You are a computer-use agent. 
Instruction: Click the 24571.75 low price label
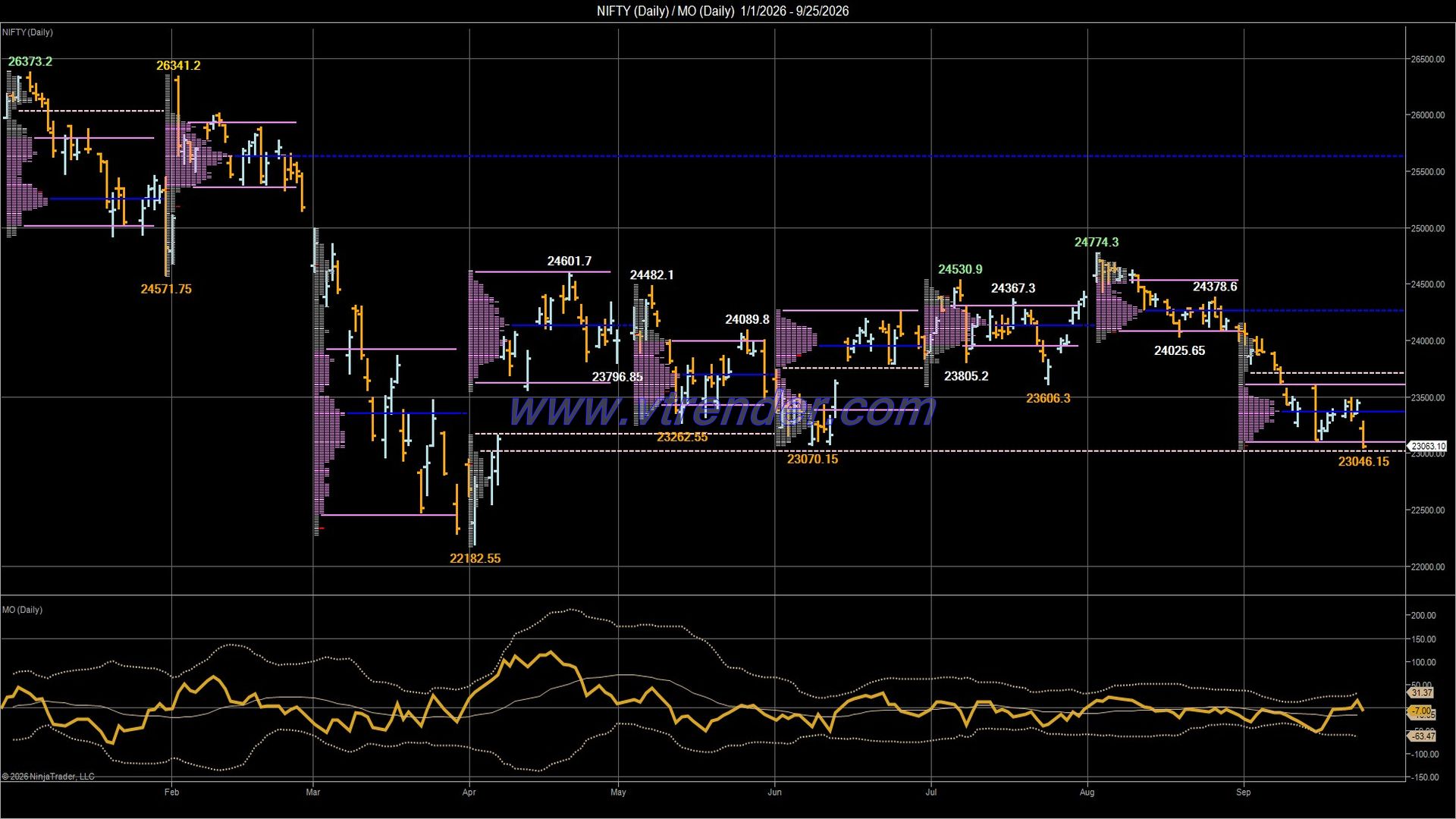[166, 289]
